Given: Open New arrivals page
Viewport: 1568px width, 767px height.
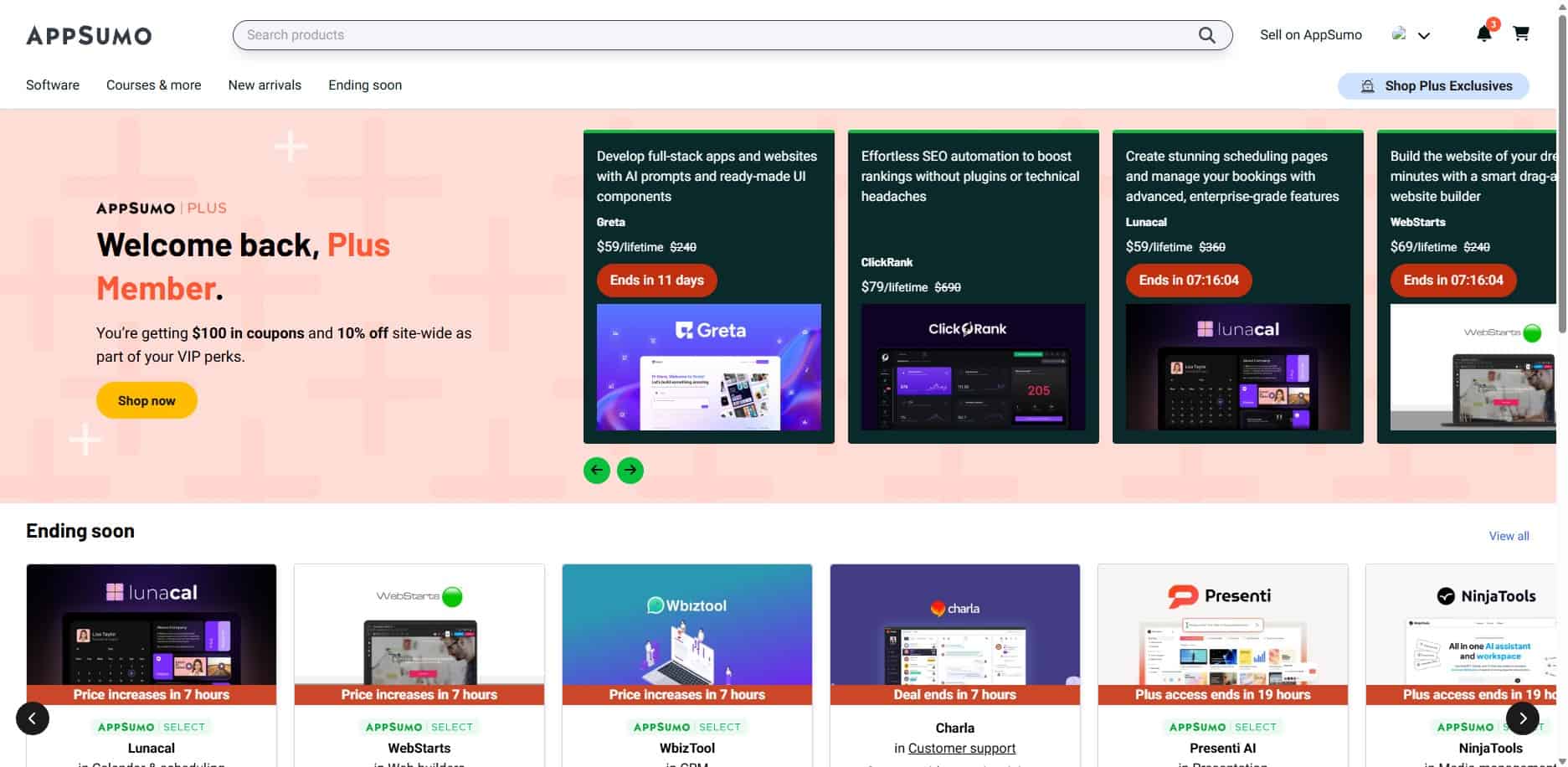Looking at the screenshot, I should point(265,85).
